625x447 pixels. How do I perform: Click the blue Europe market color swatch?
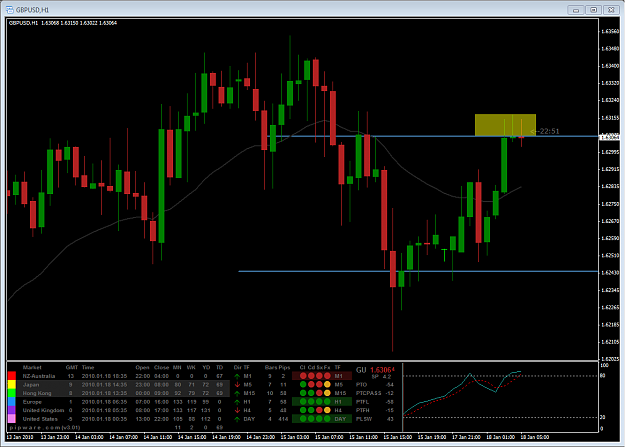tap(12, 402)
